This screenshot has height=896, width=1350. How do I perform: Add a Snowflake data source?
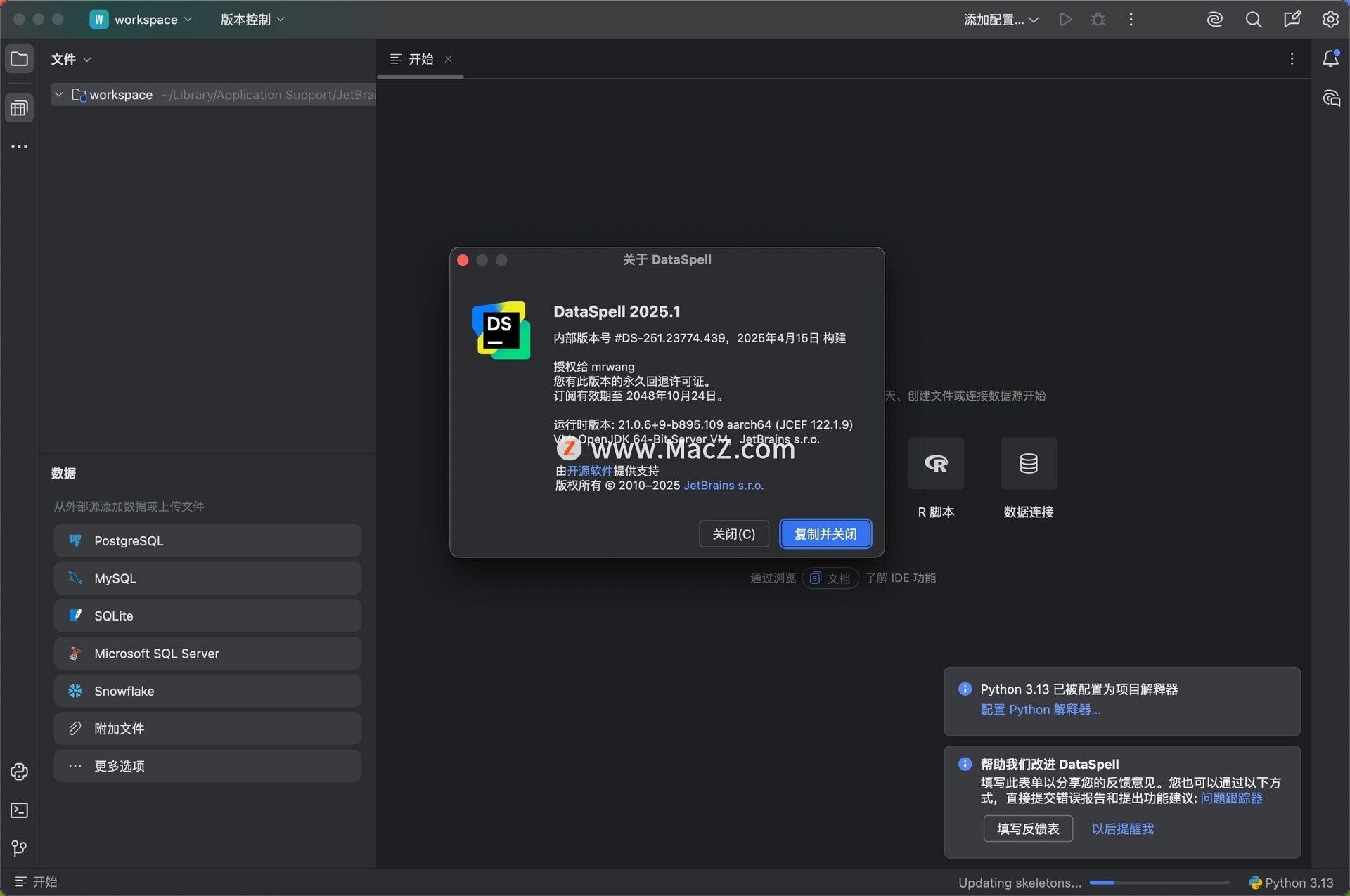click(207, 691)
